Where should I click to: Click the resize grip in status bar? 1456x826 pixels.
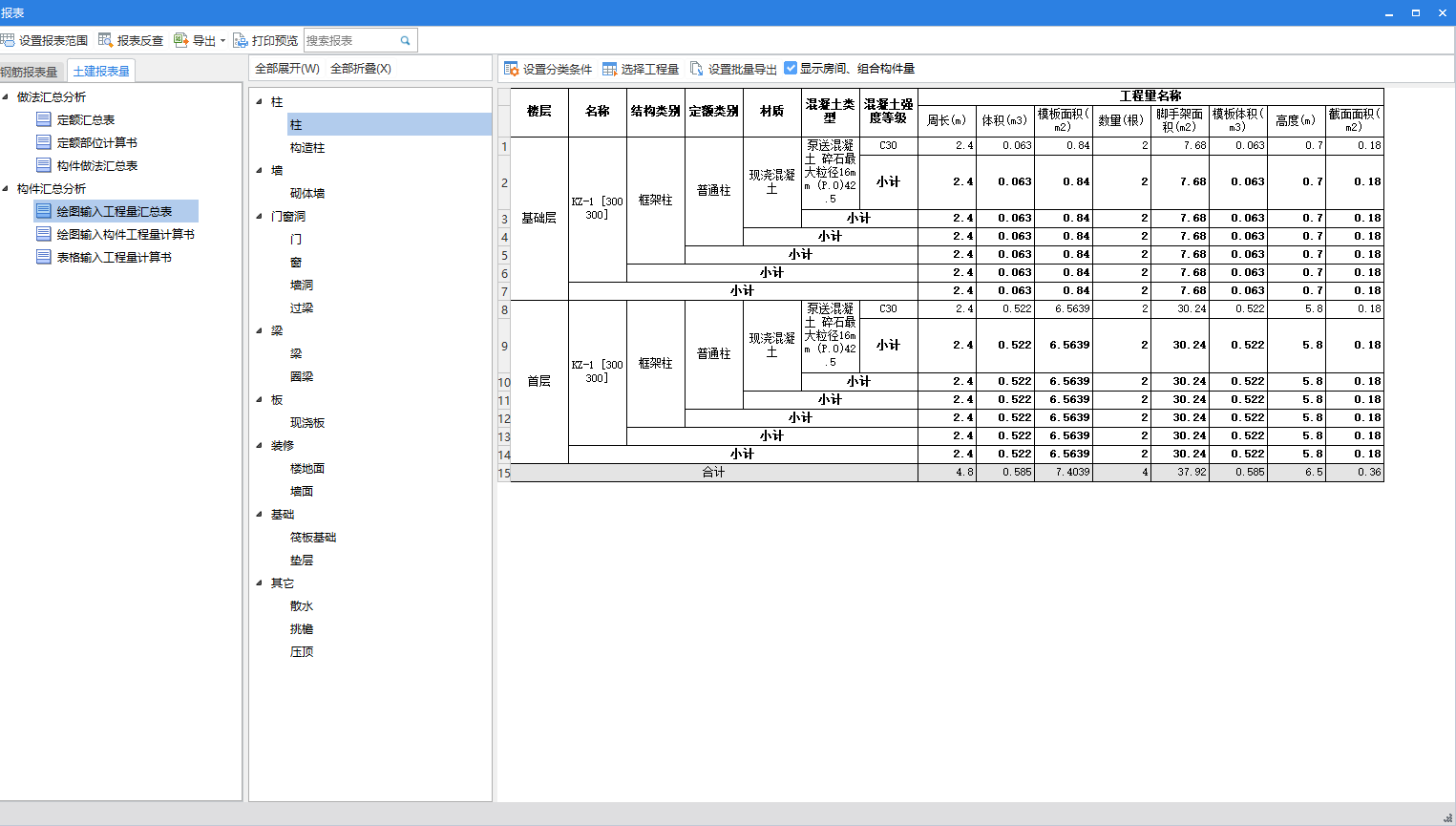(x=1447, y=817)
